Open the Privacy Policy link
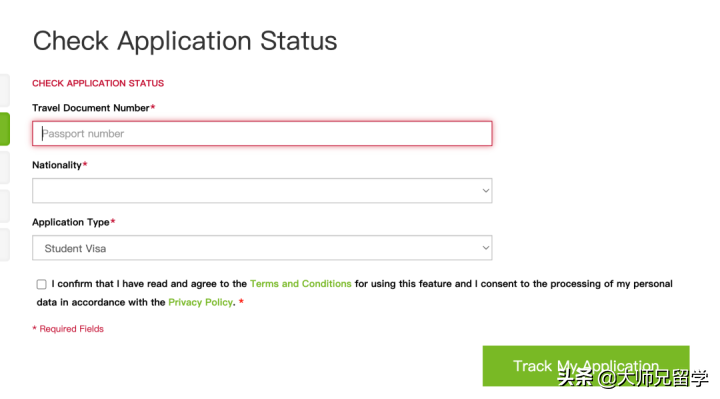Viewport: 720px width, 399px height. tap(201, 302)
